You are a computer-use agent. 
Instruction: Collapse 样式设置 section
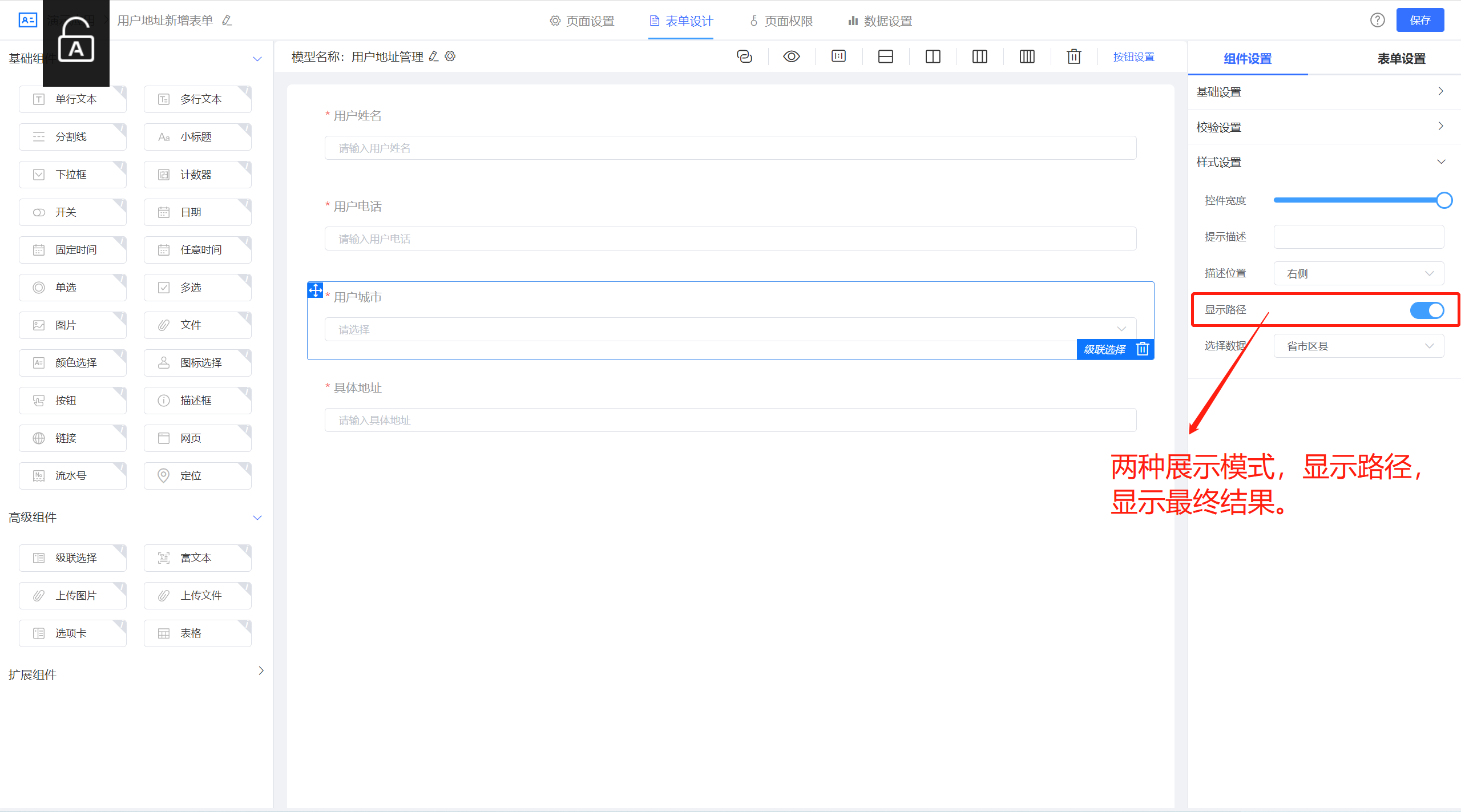1324,162
